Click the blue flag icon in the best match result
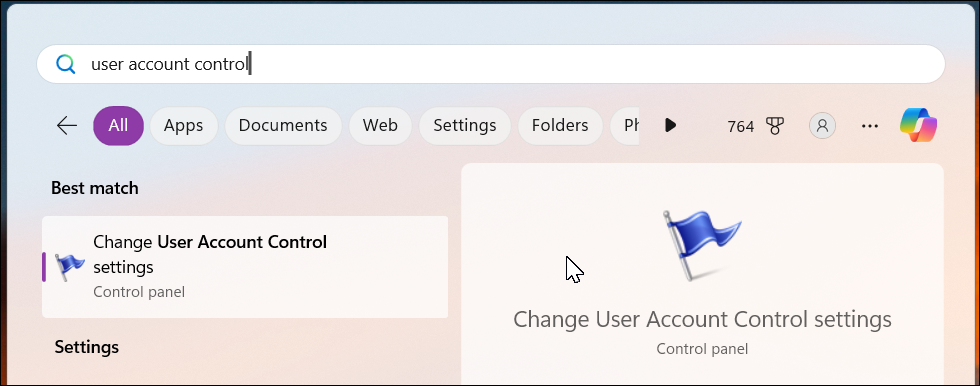Viewport: 980px width, 386px height. [69, 267]
